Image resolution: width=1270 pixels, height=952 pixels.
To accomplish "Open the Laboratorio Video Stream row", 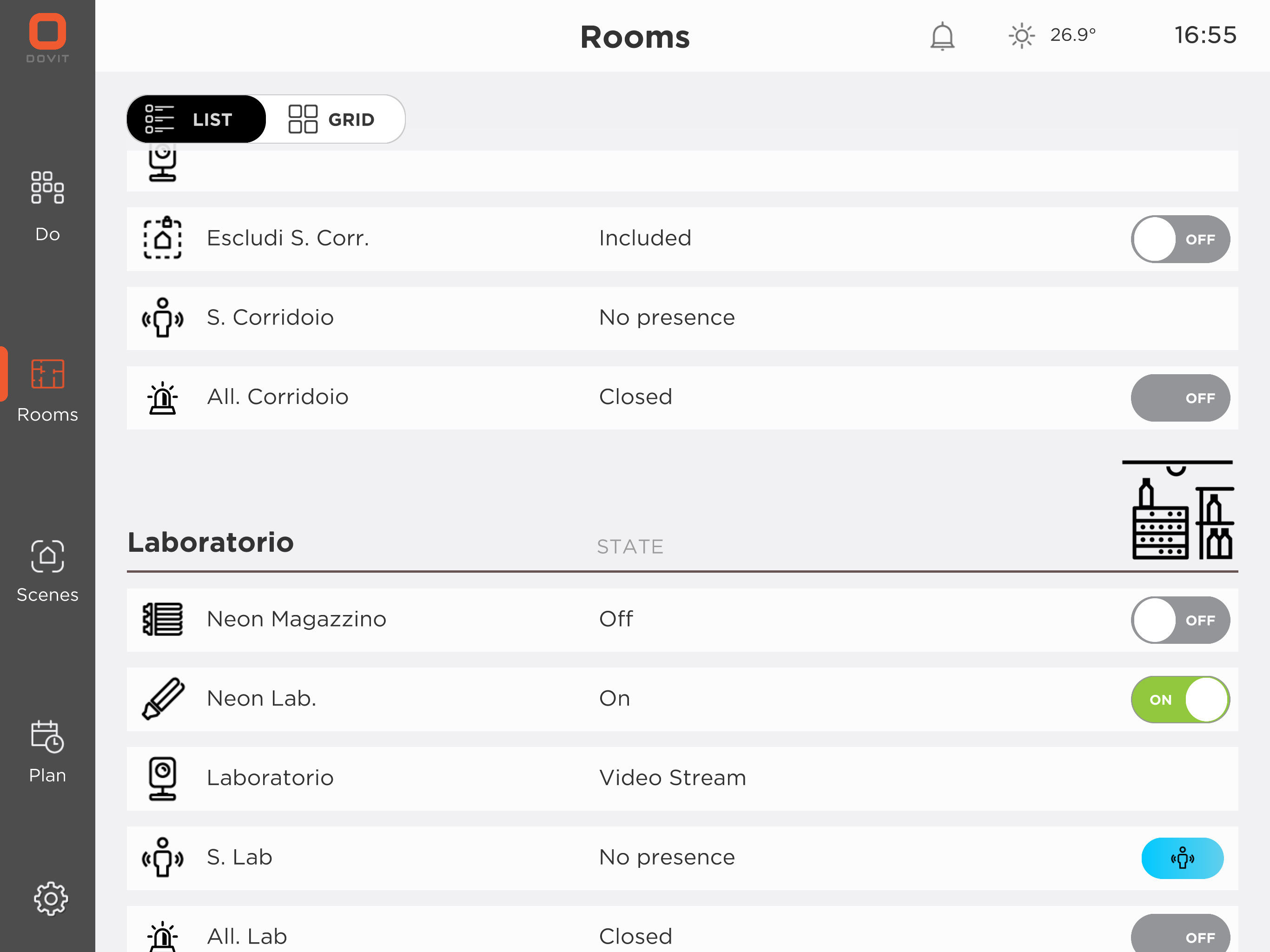I will pyautogui.click(x=682, y=779).
